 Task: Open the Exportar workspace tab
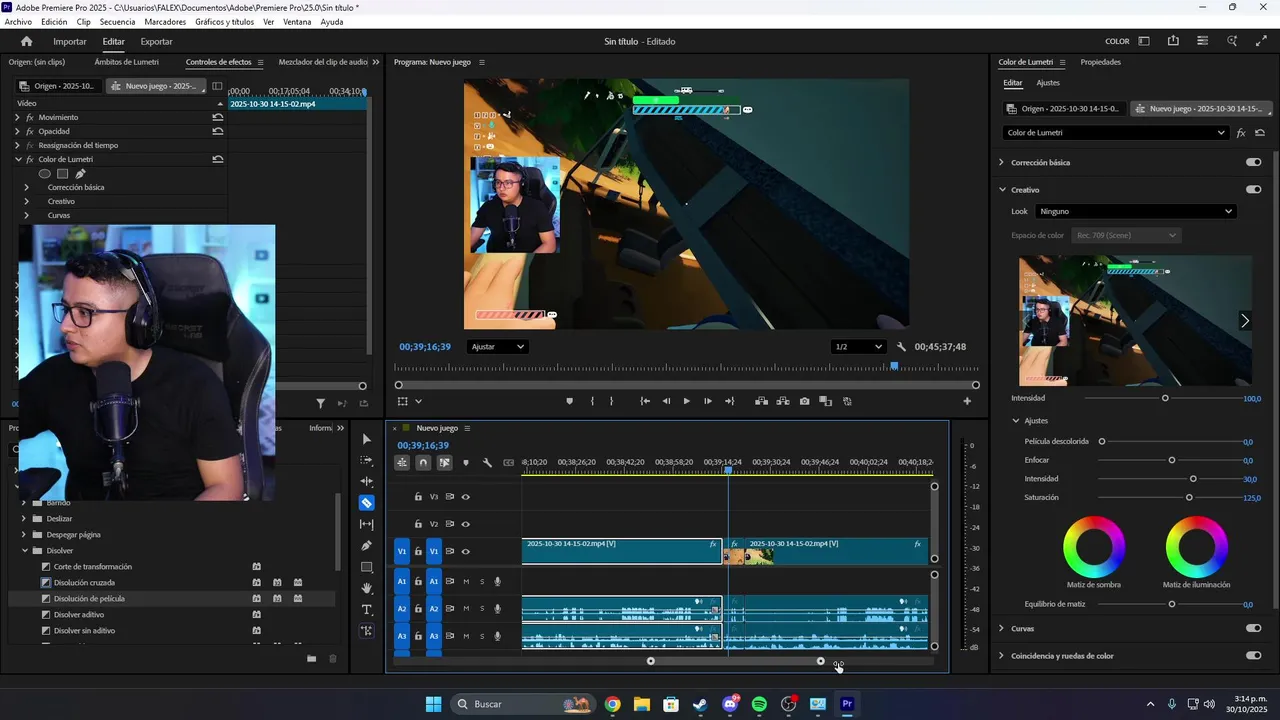point(156,41)
